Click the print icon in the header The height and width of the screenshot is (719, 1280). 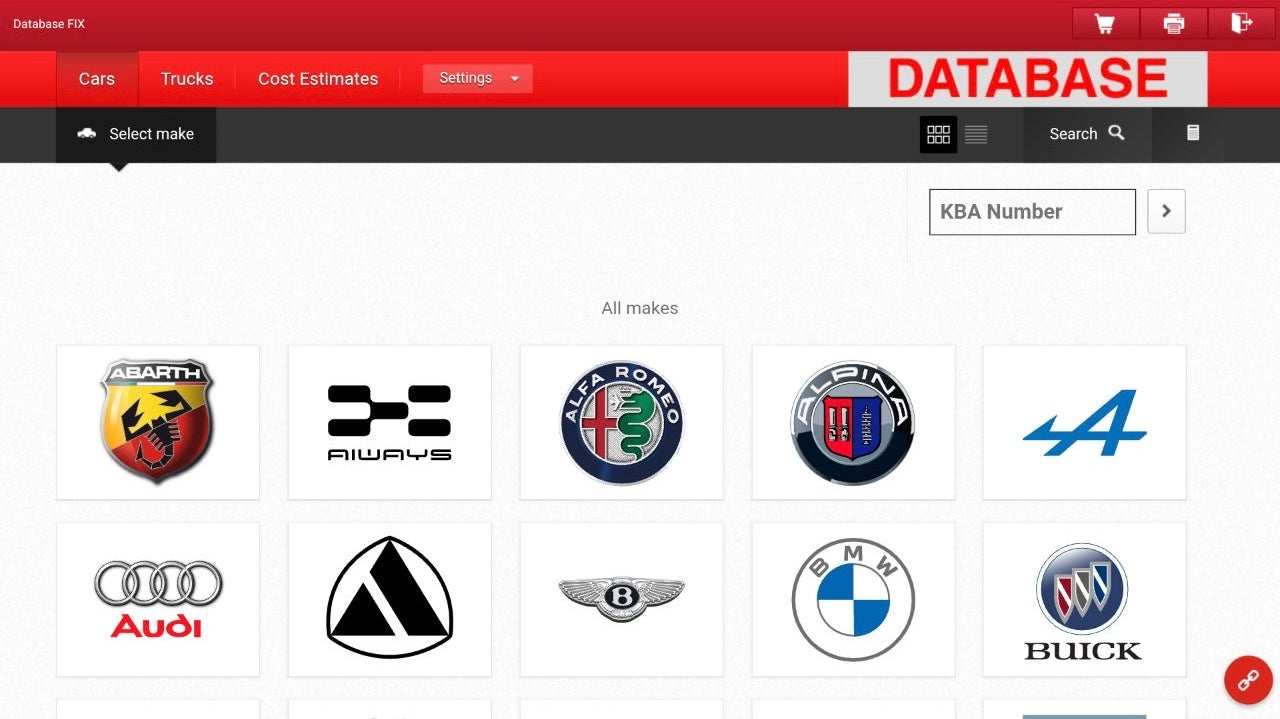coord(1173,22)
